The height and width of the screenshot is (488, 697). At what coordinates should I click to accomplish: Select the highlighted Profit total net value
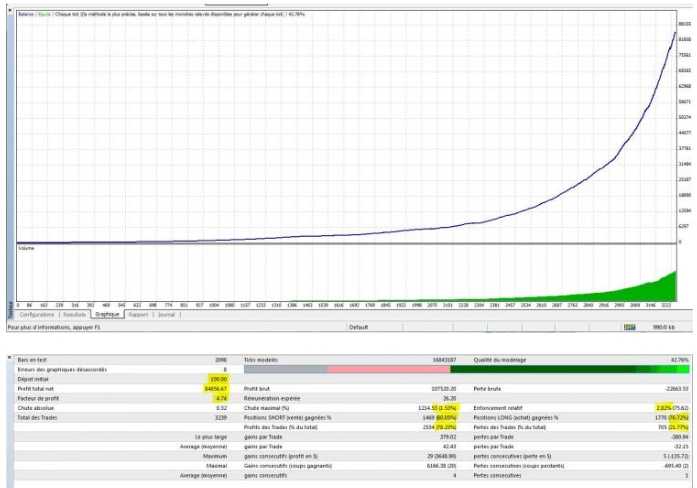tap(216, 389)
